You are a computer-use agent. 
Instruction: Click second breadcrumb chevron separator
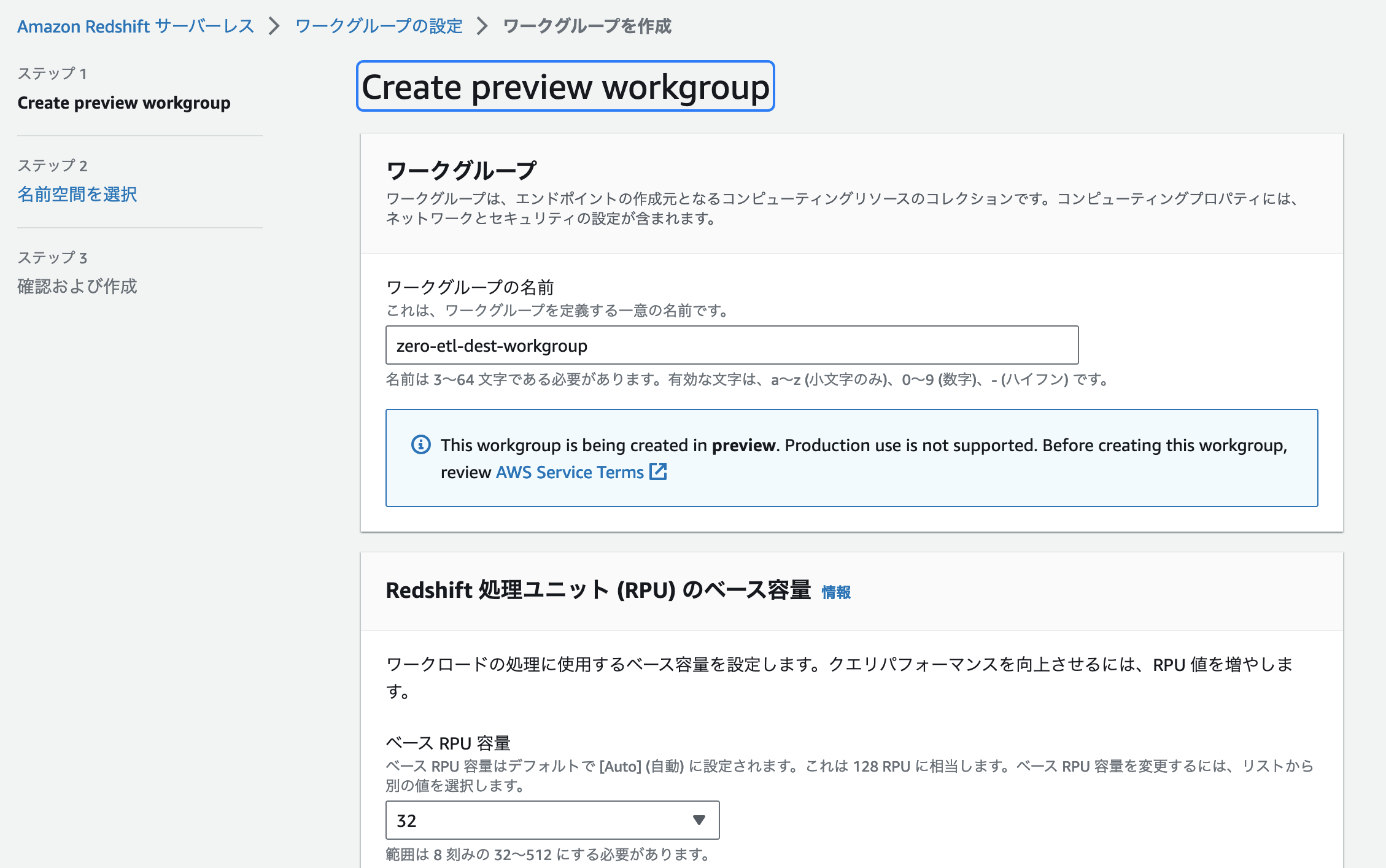[x=482, y=26]
